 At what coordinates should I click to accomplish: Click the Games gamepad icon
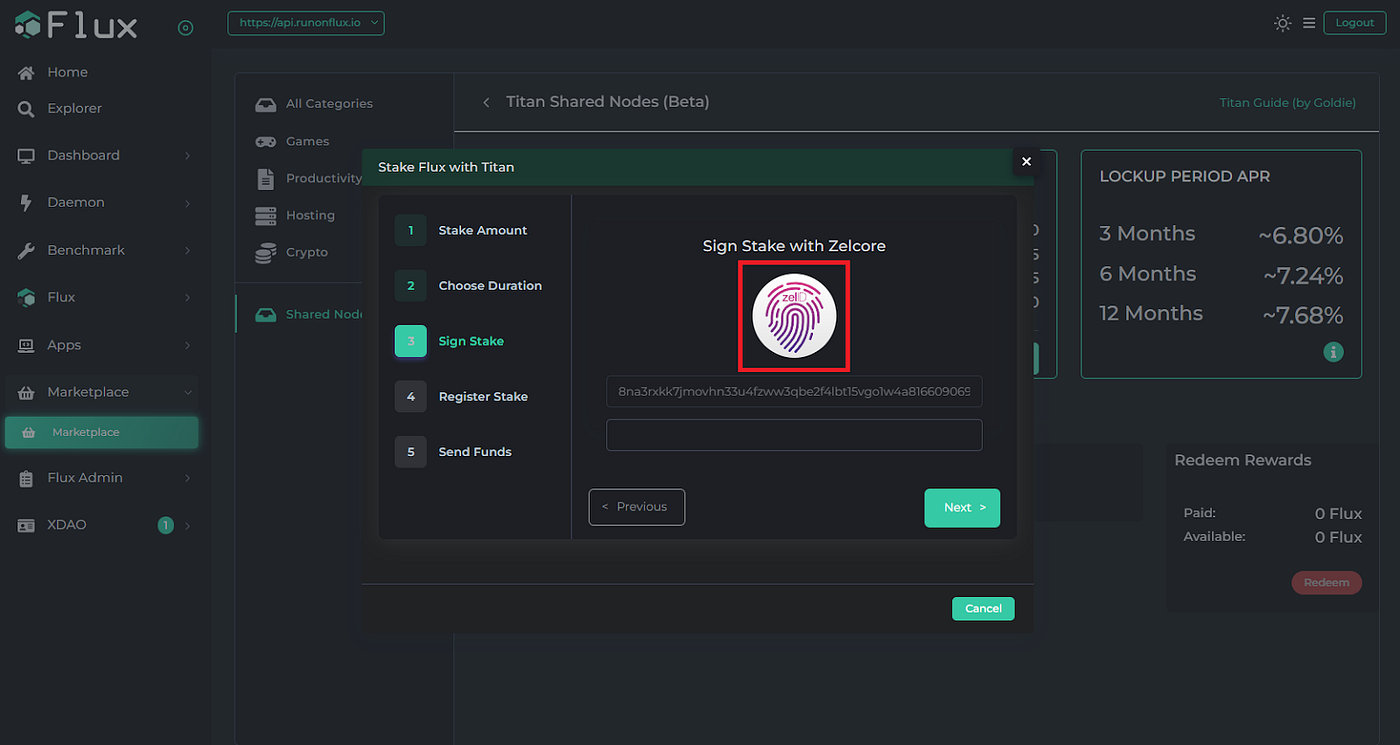(265, 141)
